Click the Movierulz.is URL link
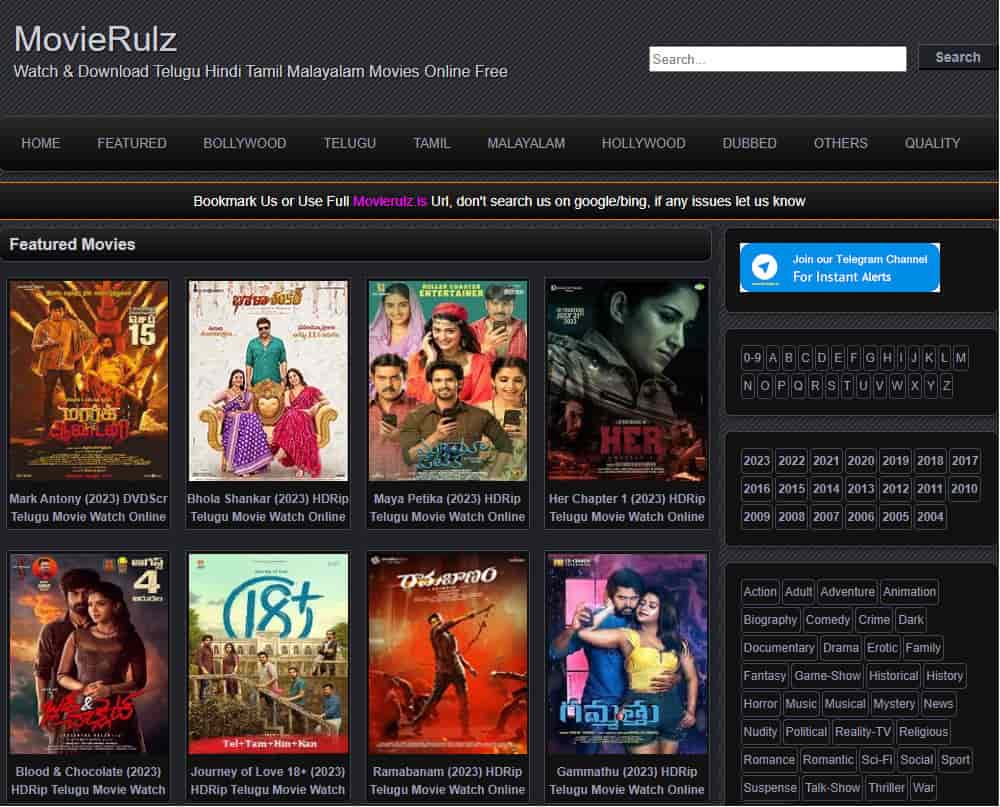1000x807 pixels. (x=390, y=201)
